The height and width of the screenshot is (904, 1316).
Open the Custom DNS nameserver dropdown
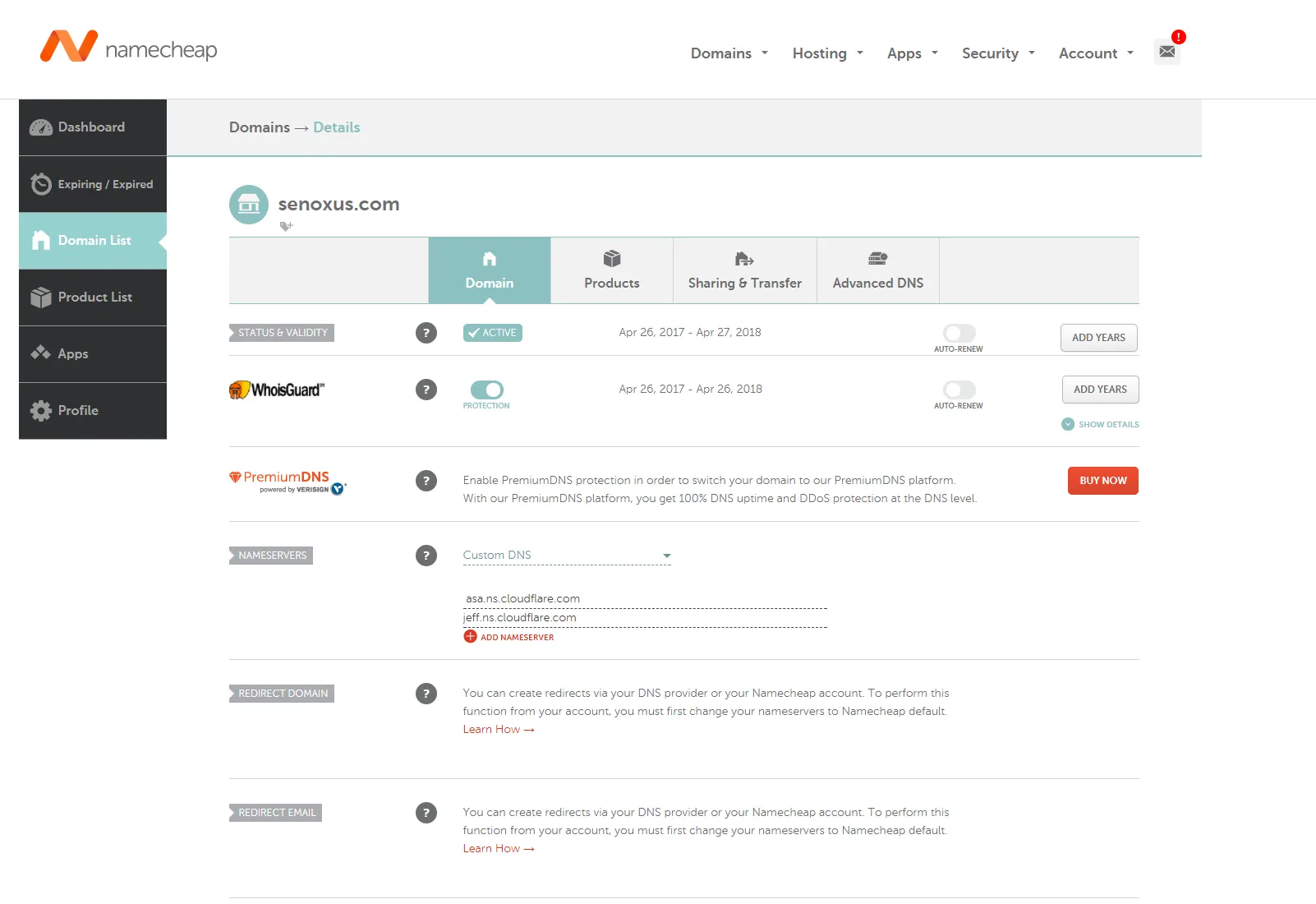pos(567,556)
